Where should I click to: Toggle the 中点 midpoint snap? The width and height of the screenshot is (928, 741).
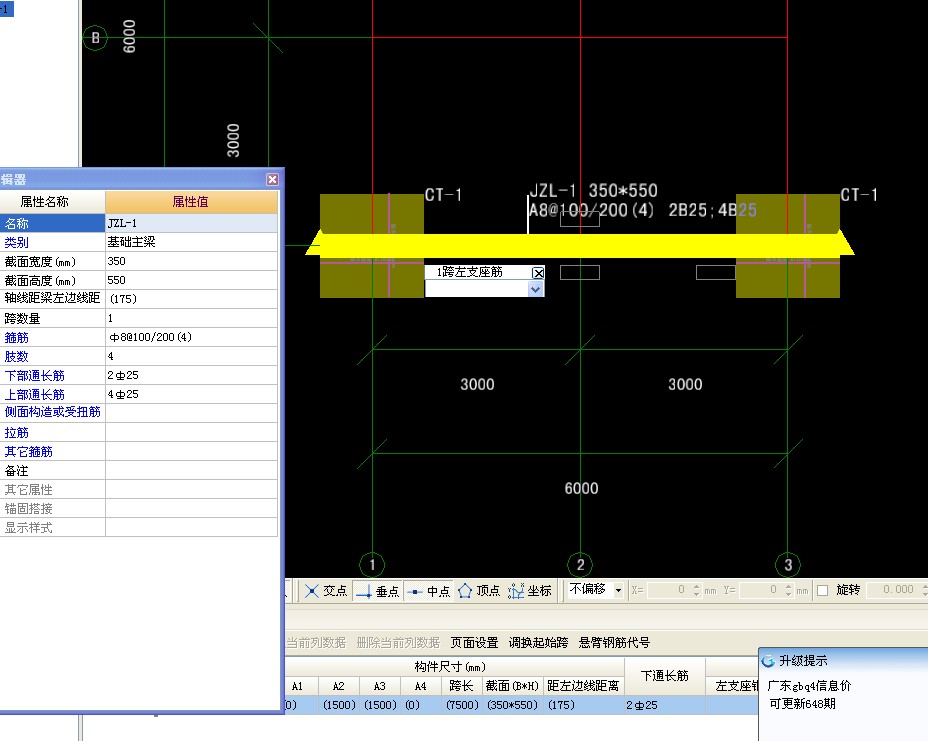(429, 591)
